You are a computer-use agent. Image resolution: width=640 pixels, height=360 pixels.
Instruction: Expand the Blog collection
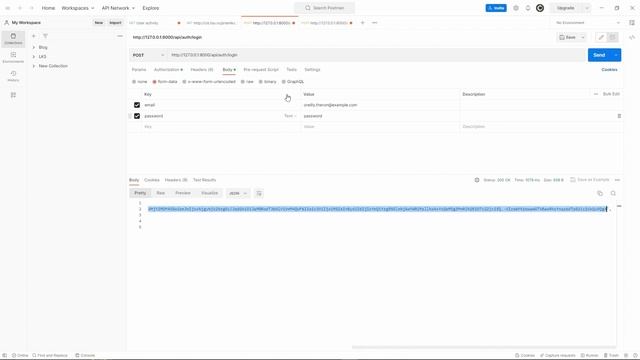coord(34,47)
